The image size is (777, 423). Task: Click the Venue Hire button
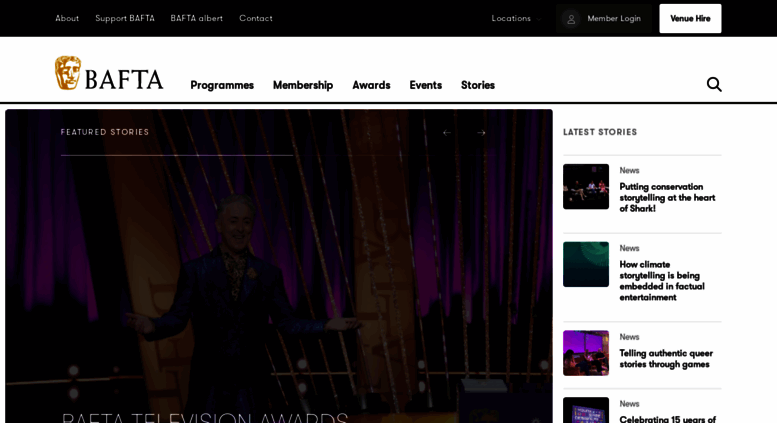690,19
